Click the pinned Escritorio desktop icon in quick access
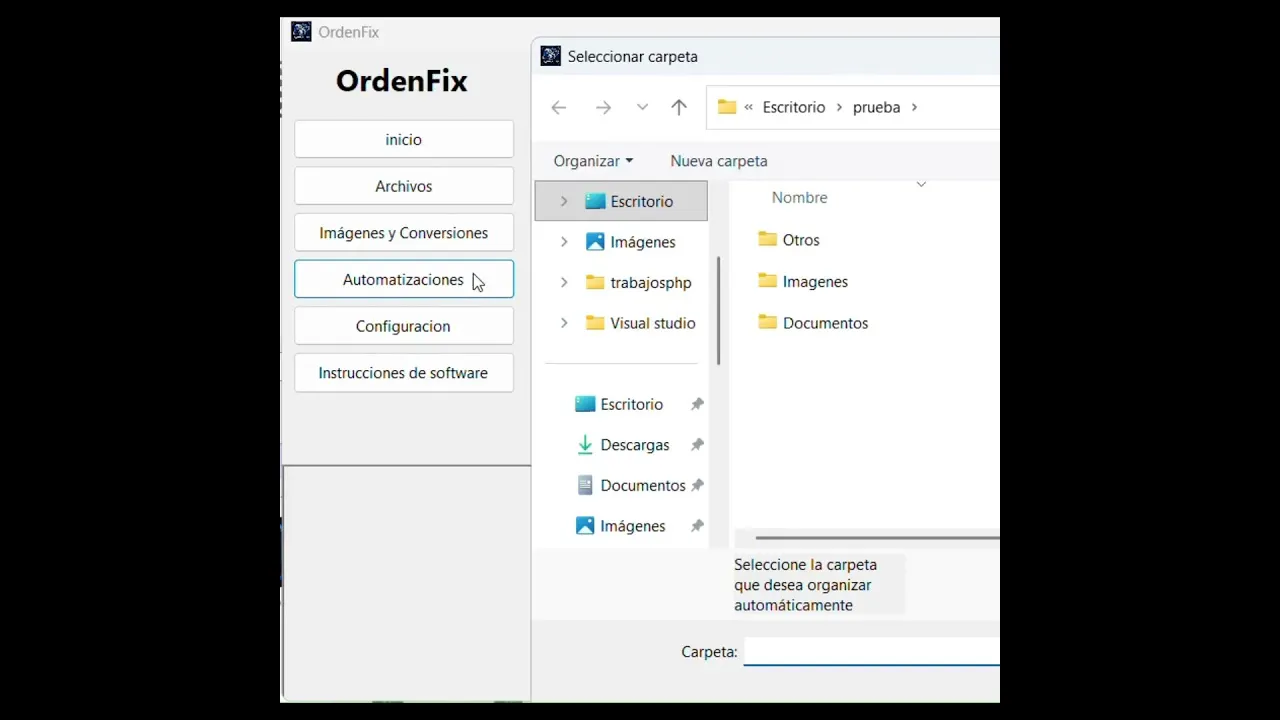 point(585,404)
